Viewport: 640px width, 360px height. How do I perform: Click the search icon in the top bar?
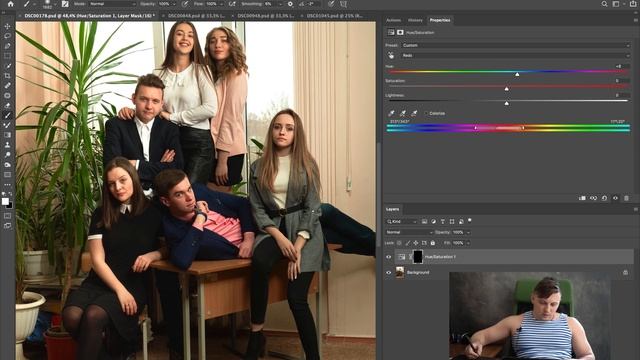click(604, 4)
